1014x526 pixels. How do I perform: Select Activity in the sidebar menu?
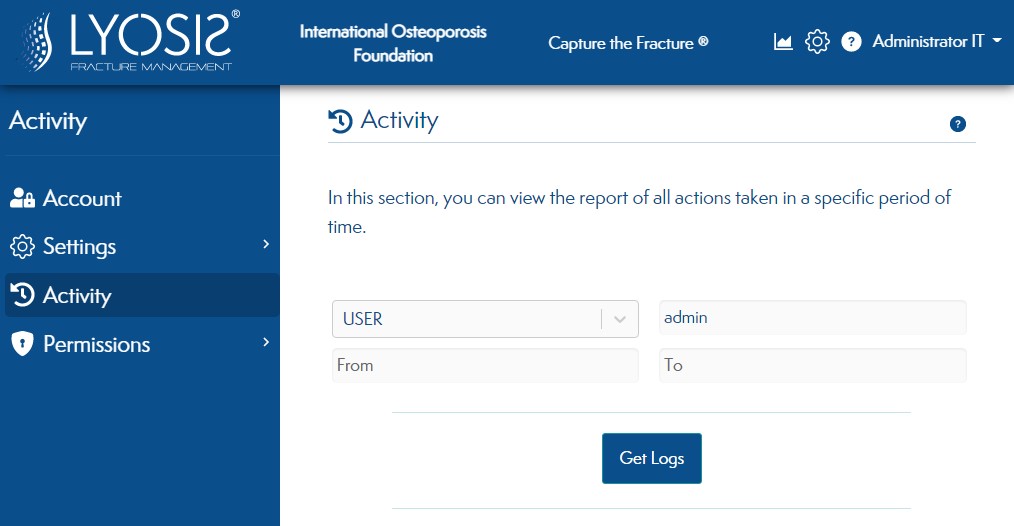142,295
